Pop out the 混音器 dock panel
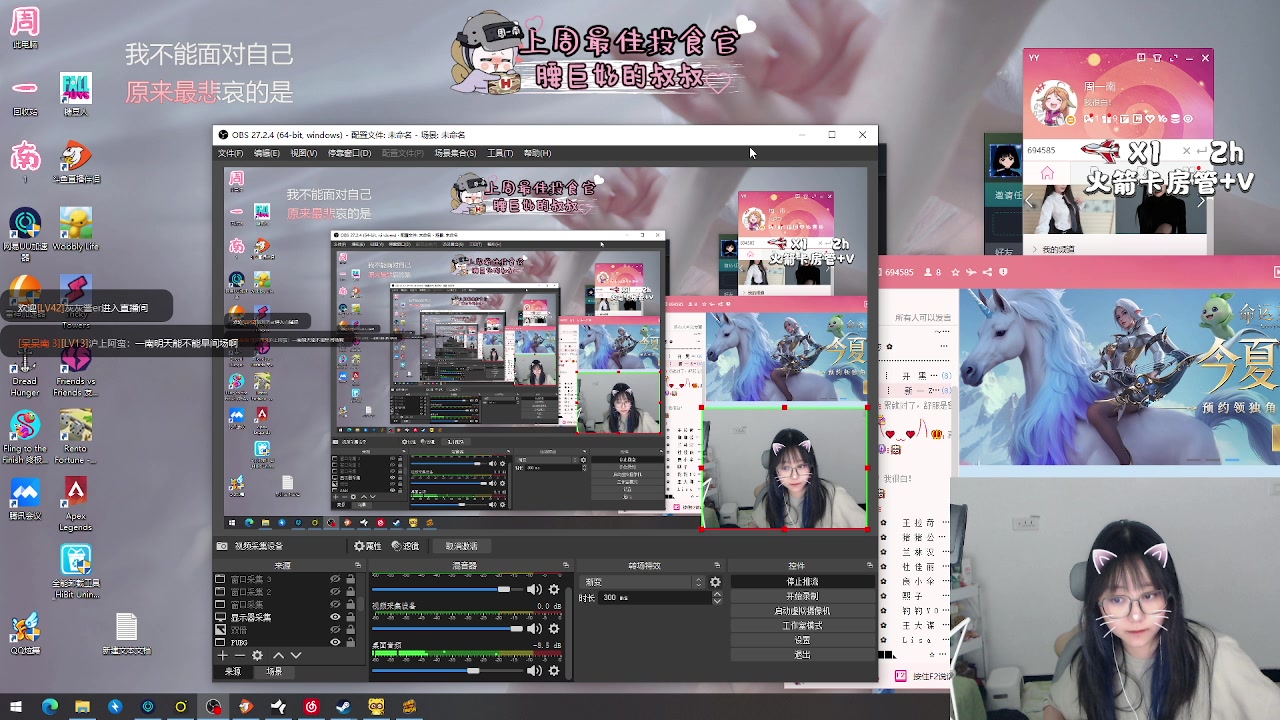This screenshot has width=1280, height=720. click(x=565, y=565)
